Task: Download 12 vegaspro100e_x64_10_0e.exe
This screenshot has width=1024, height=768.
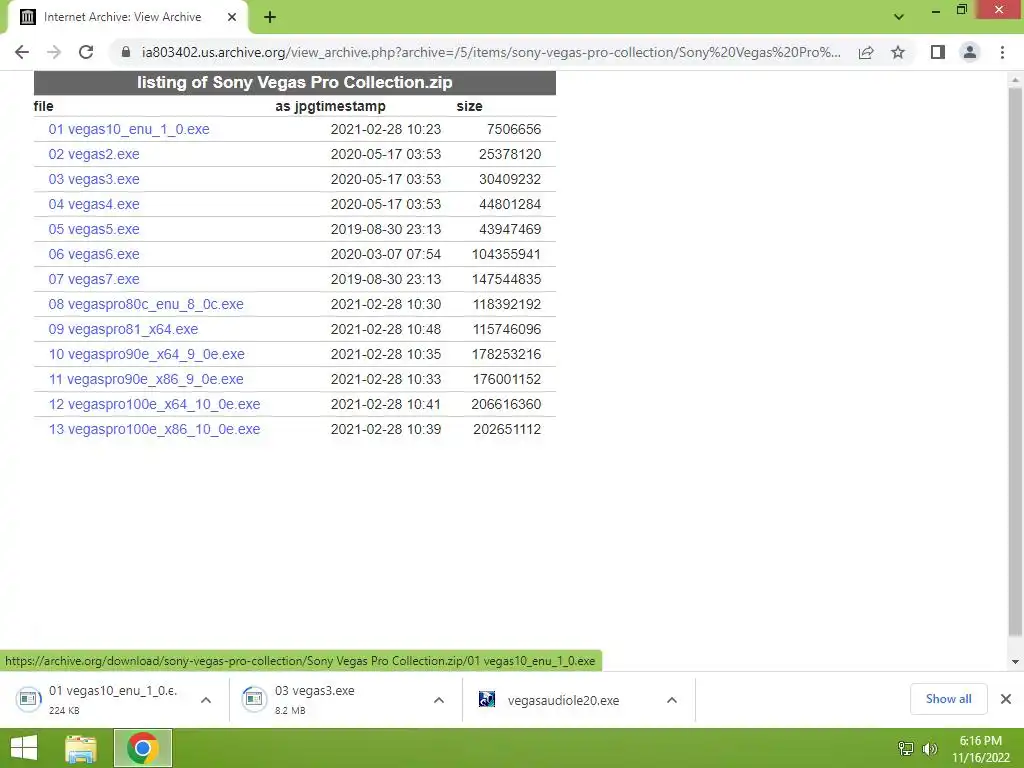Action: tap(154, 404)
